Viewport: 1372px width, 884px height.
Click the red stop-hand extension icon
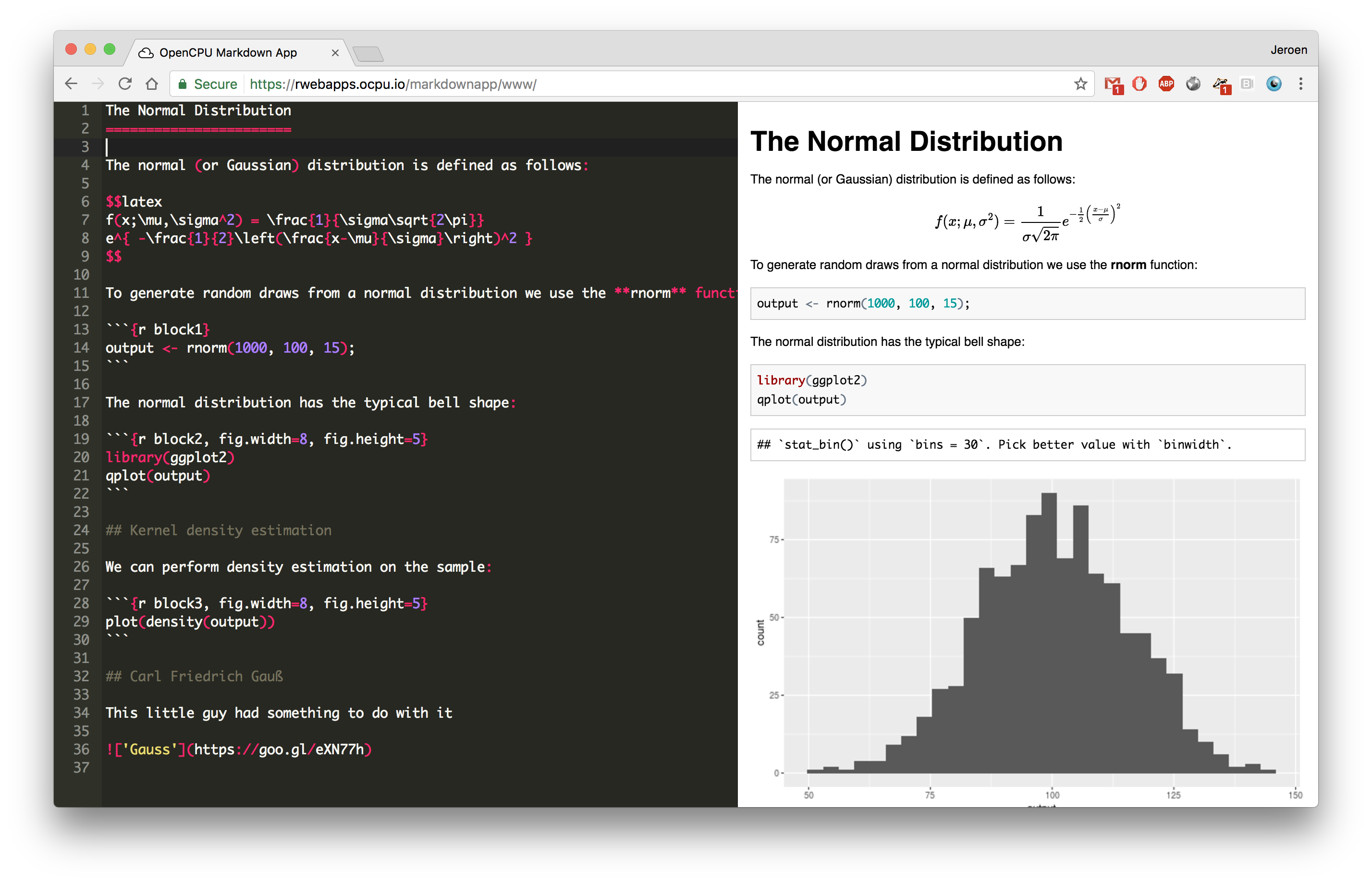[x=1139, y=84]
